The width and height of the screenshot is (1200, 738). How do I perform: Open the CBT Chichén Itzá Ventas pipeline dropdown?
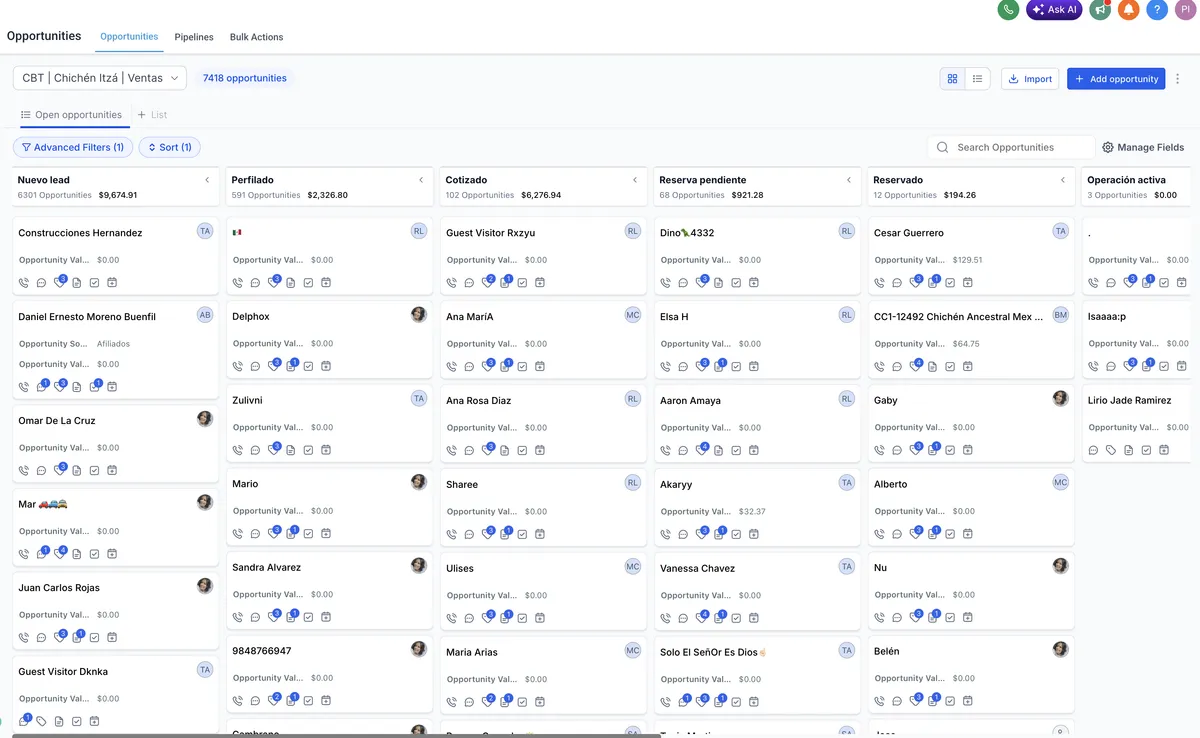click(x=100, y=78)
